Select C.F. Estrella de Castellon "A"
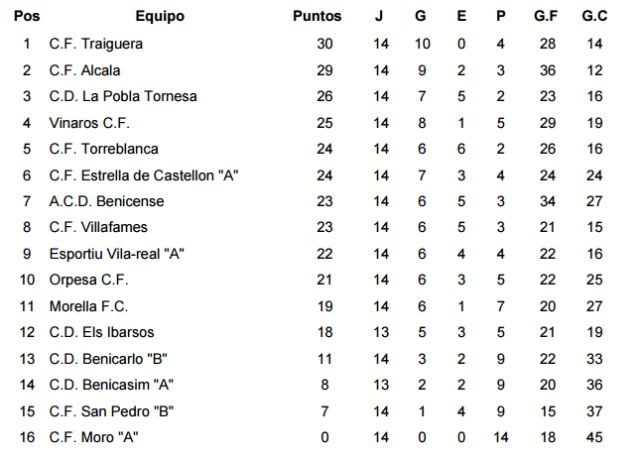The width and height of the screenshot is (640, 460). tap(143, 175)
